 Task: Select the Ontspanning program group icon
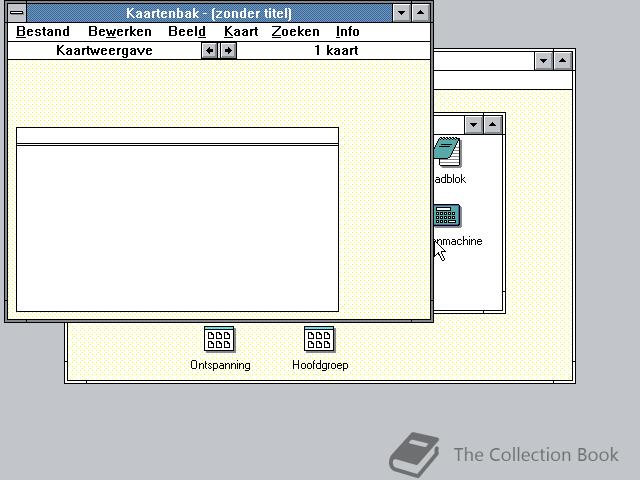[219, 339]
